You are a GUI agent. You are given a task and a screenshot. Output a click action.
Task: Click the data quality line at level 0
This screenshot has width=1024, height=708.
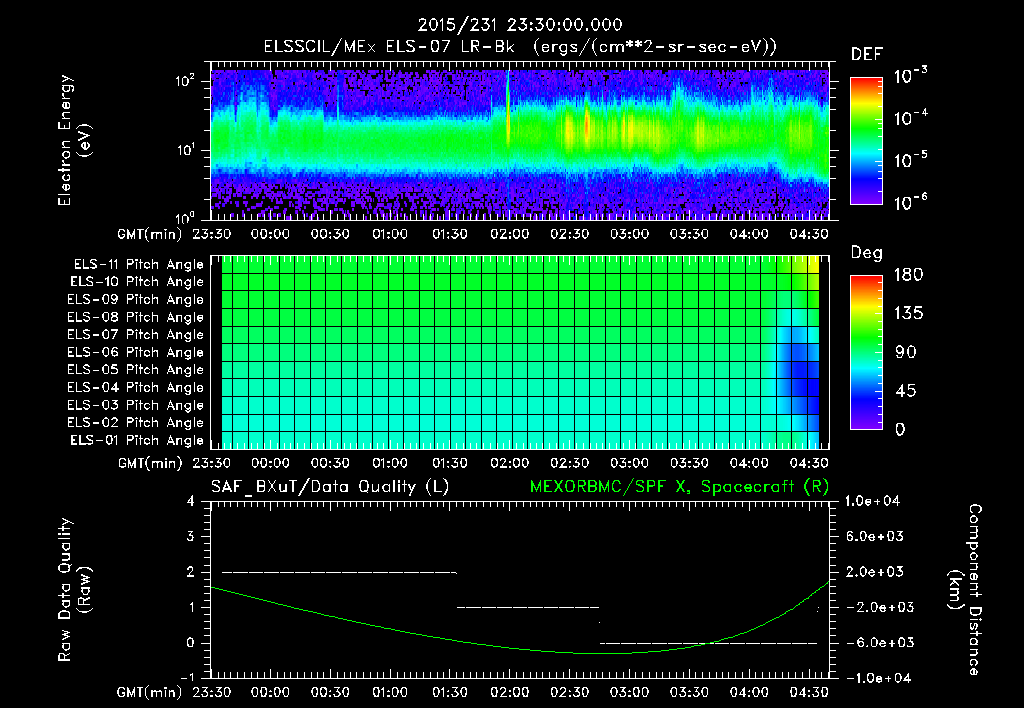coord(709,643)
